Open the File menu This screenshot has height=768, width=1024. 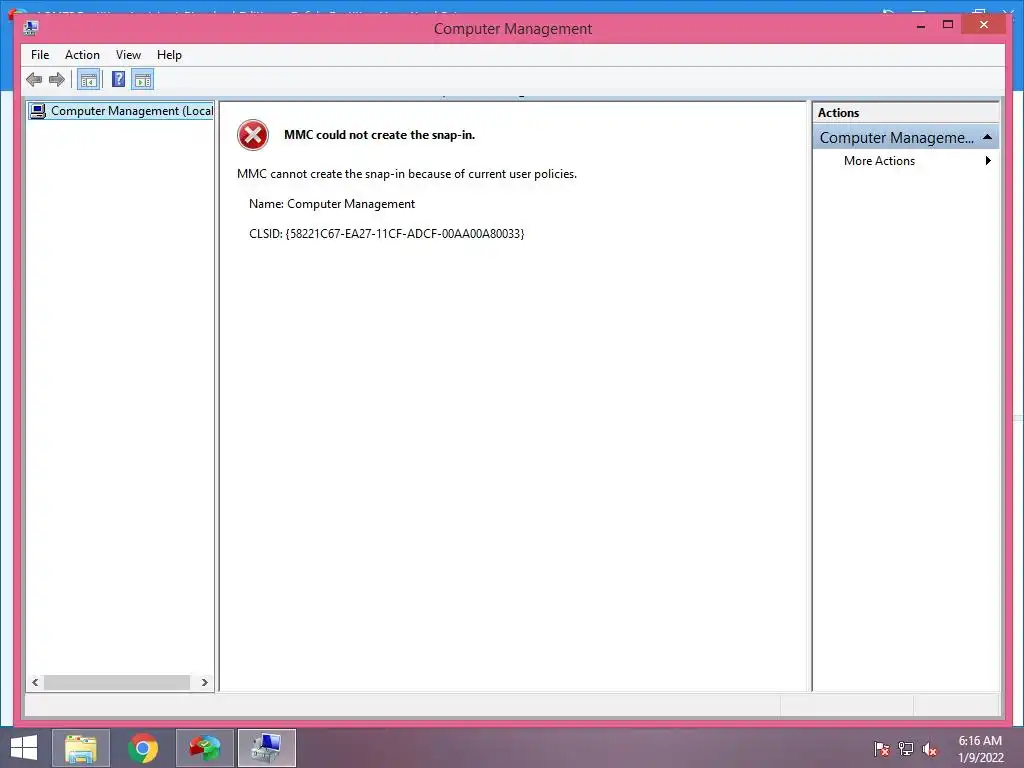coord(40,55)
